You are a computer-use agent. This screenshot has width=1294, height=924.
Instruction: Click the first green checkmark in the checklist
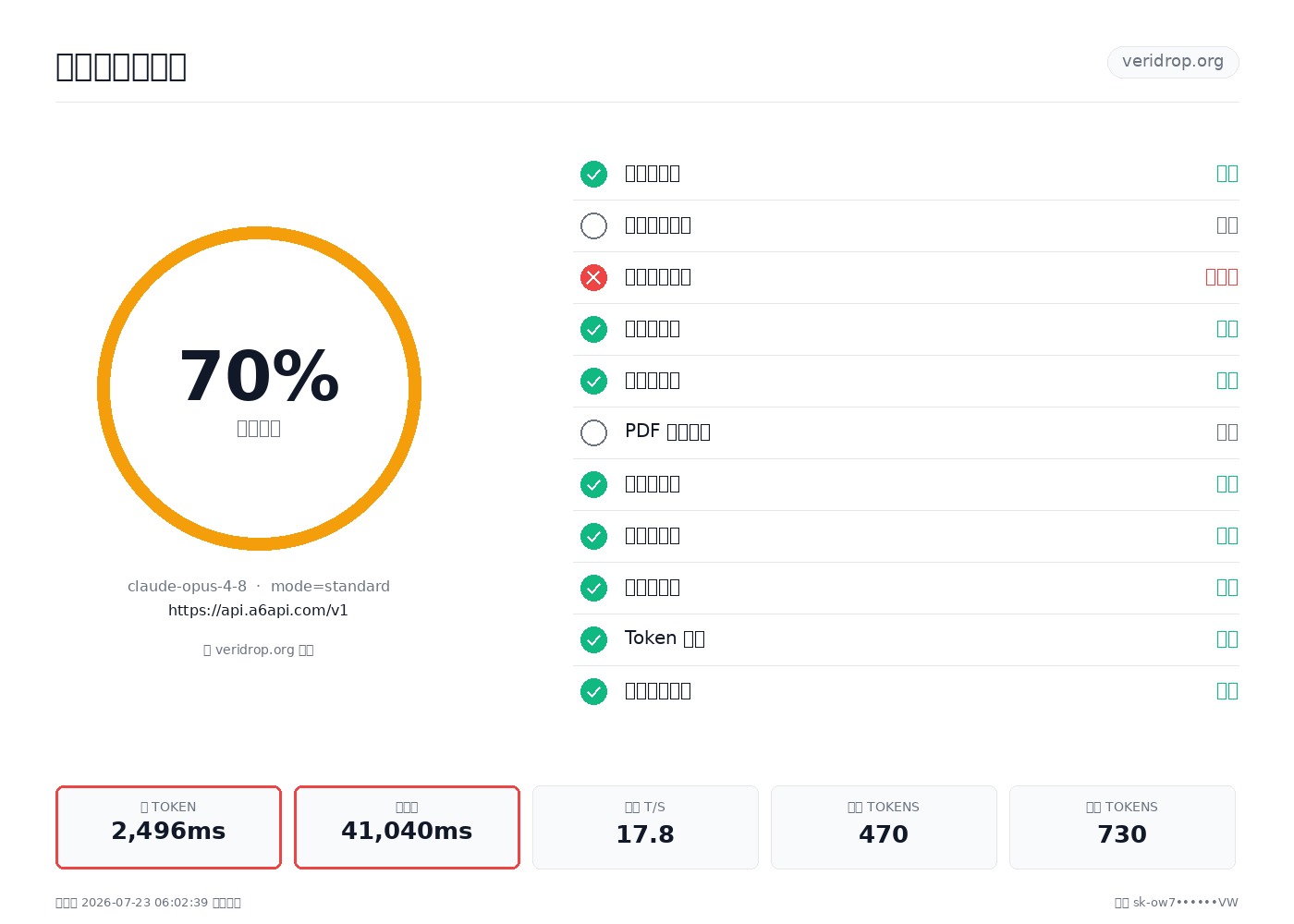tap(593, 174)
